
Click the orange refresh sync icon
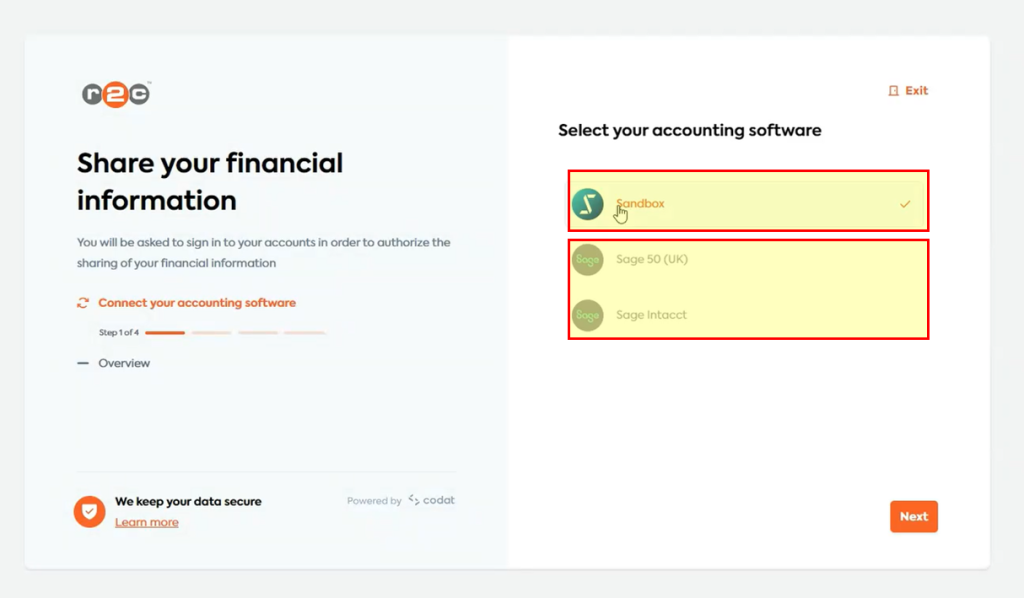(83, 302)
